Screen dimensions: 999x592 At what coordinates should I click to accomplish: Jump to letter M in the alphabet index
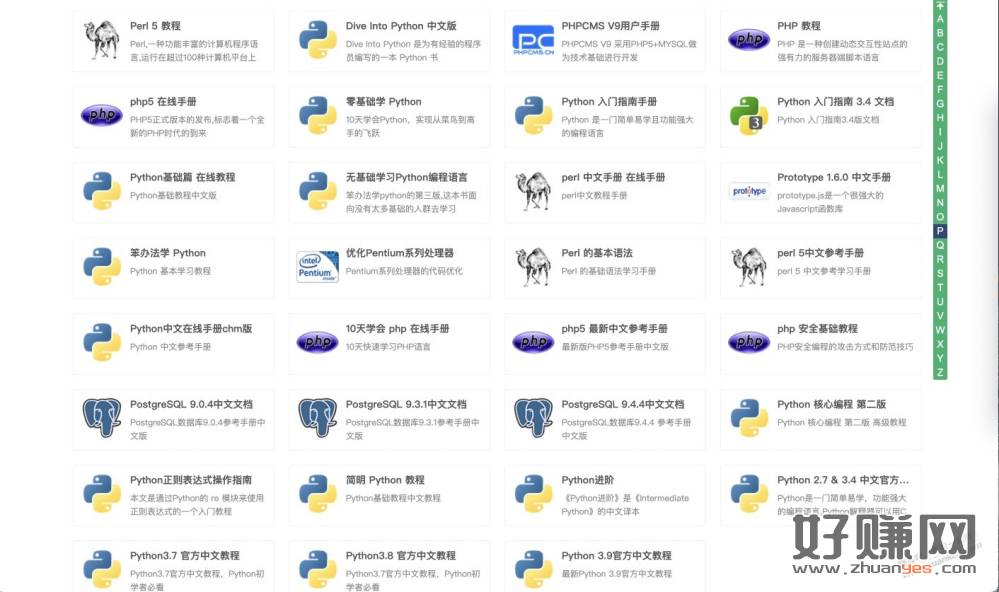pyautogui.click(x=940, y=189)
